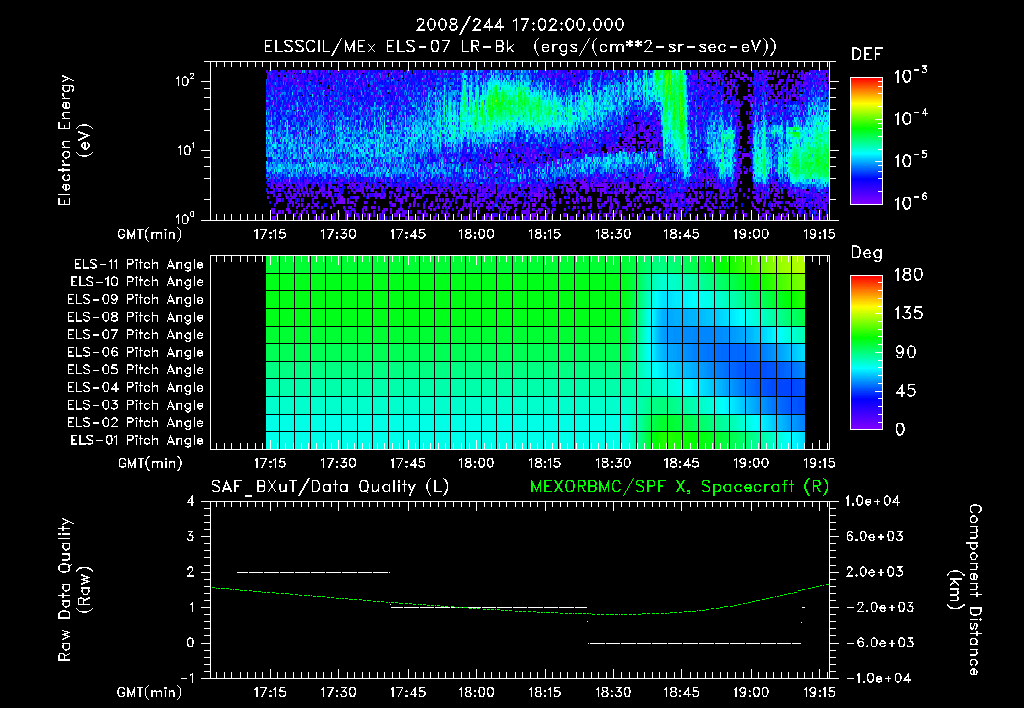Click the ELS-03 Pitch Angle label
The height and width of the screenshot is (708, 1024).
coord(136,406)
